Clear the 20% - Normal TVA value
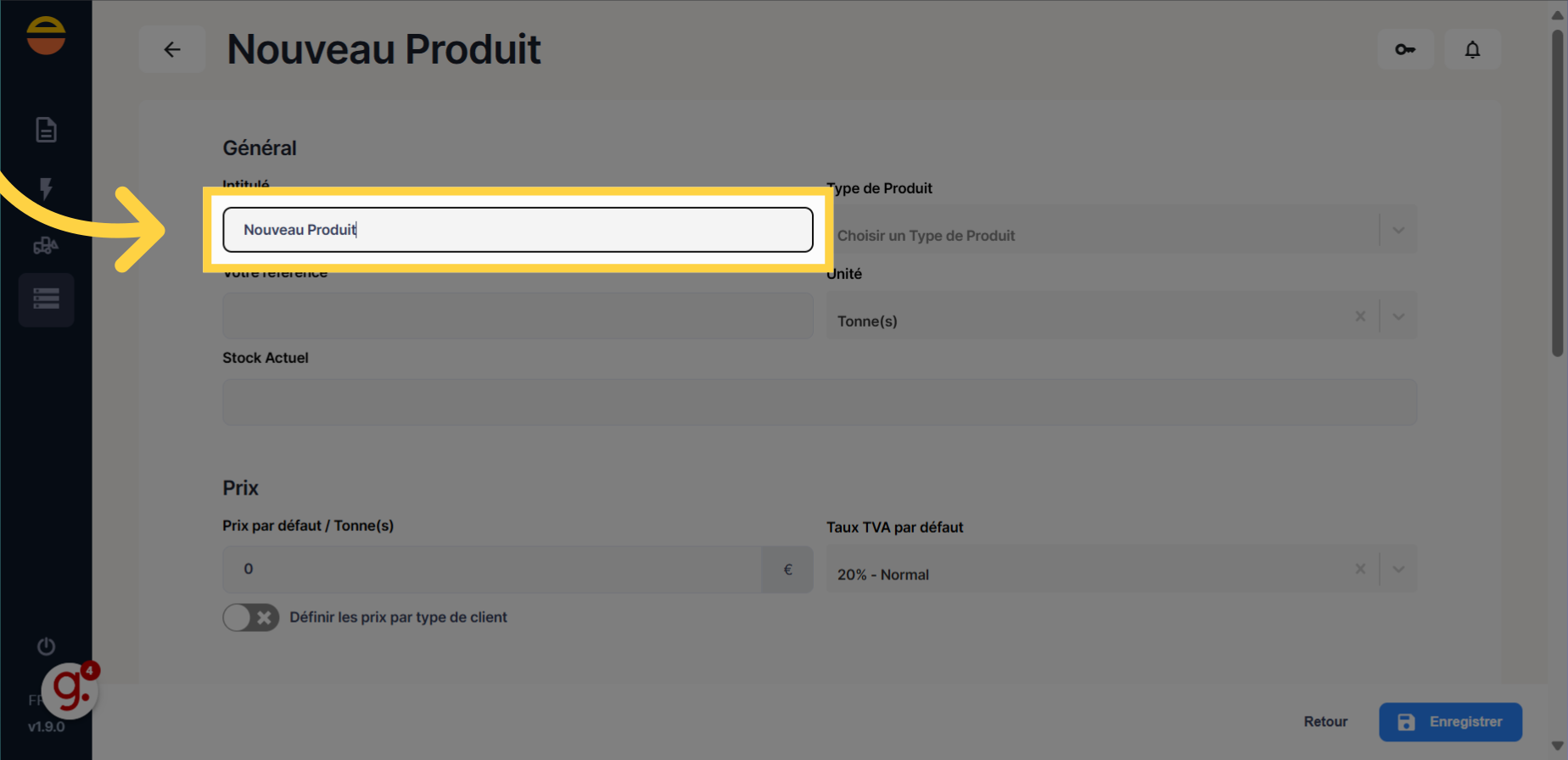1568x760 pixels. [x=1360, y=569]
